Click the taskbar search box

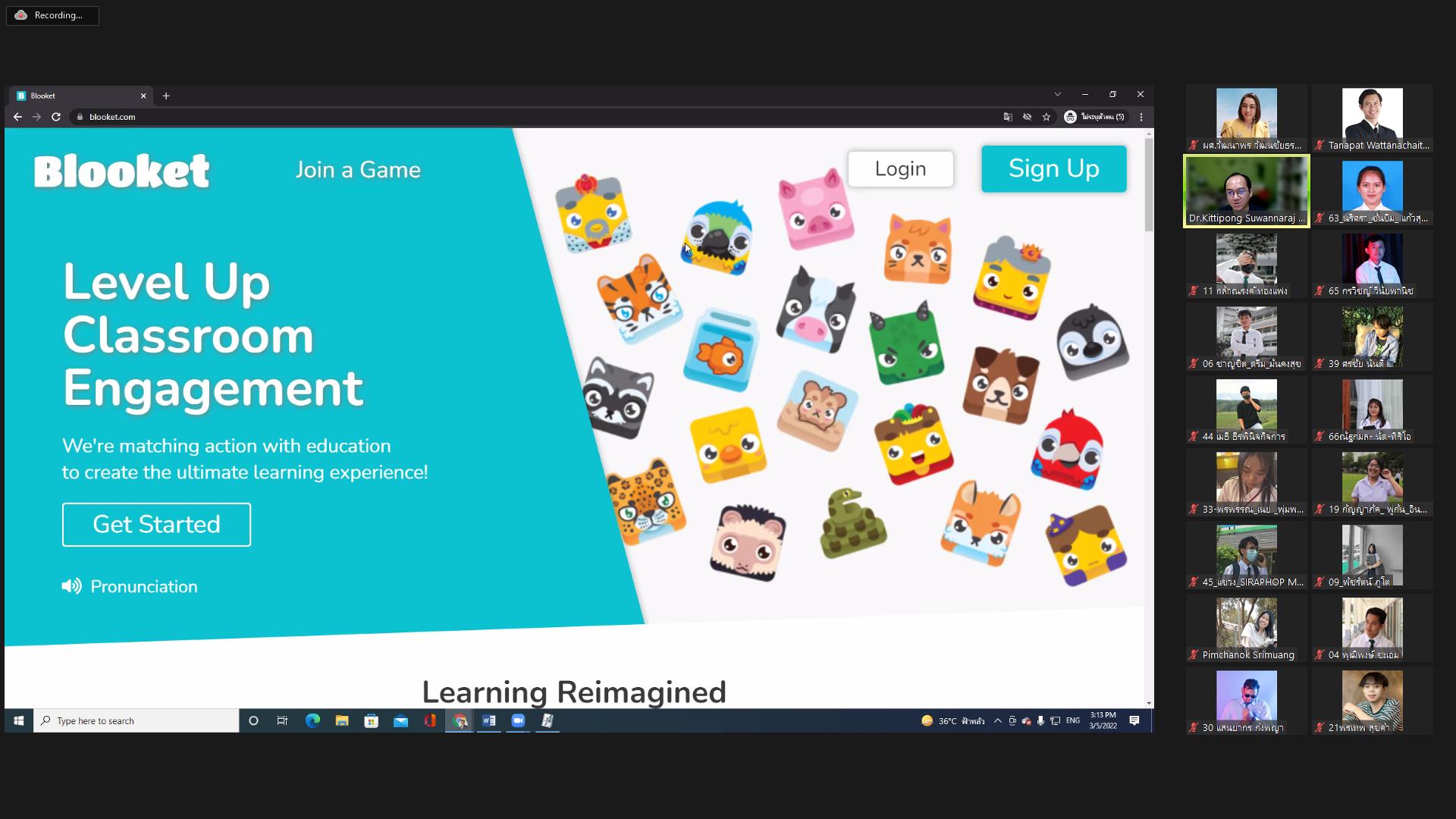click(136, 720)
